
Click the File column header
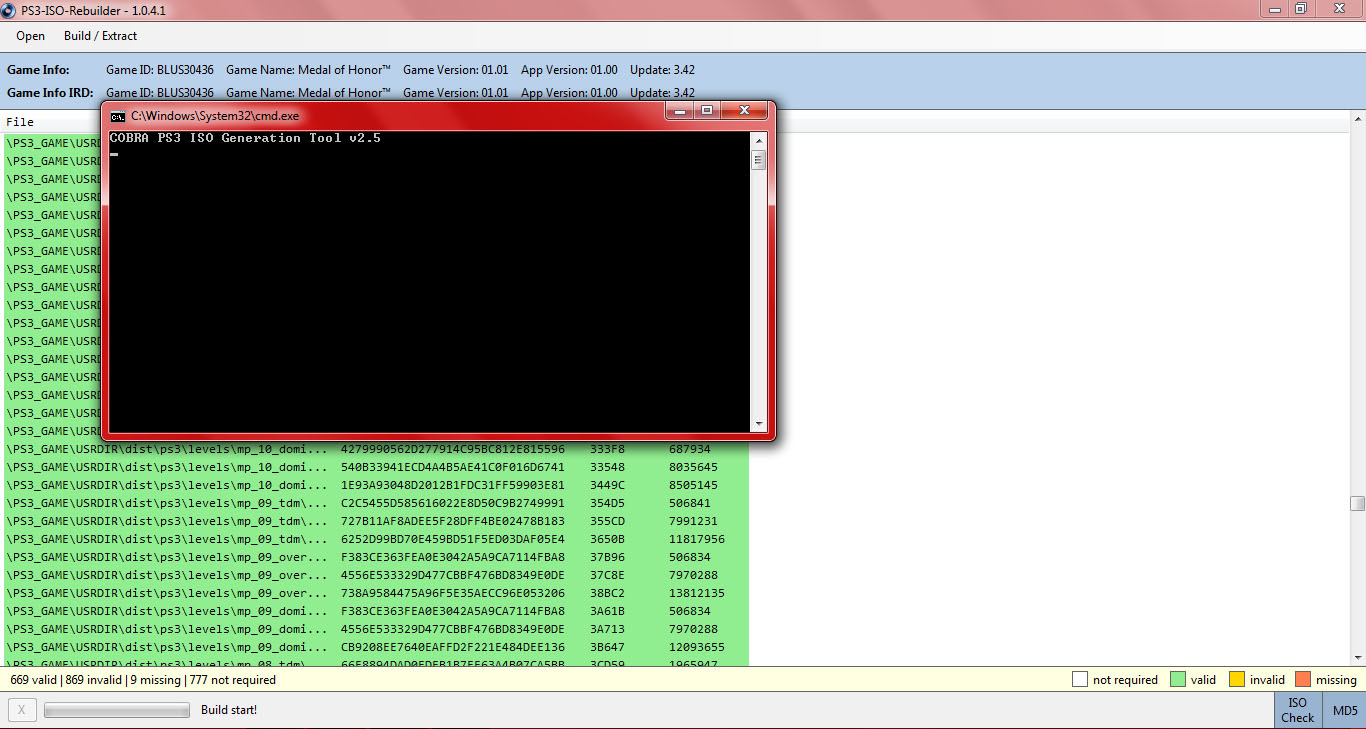click(x=20, y=122)
